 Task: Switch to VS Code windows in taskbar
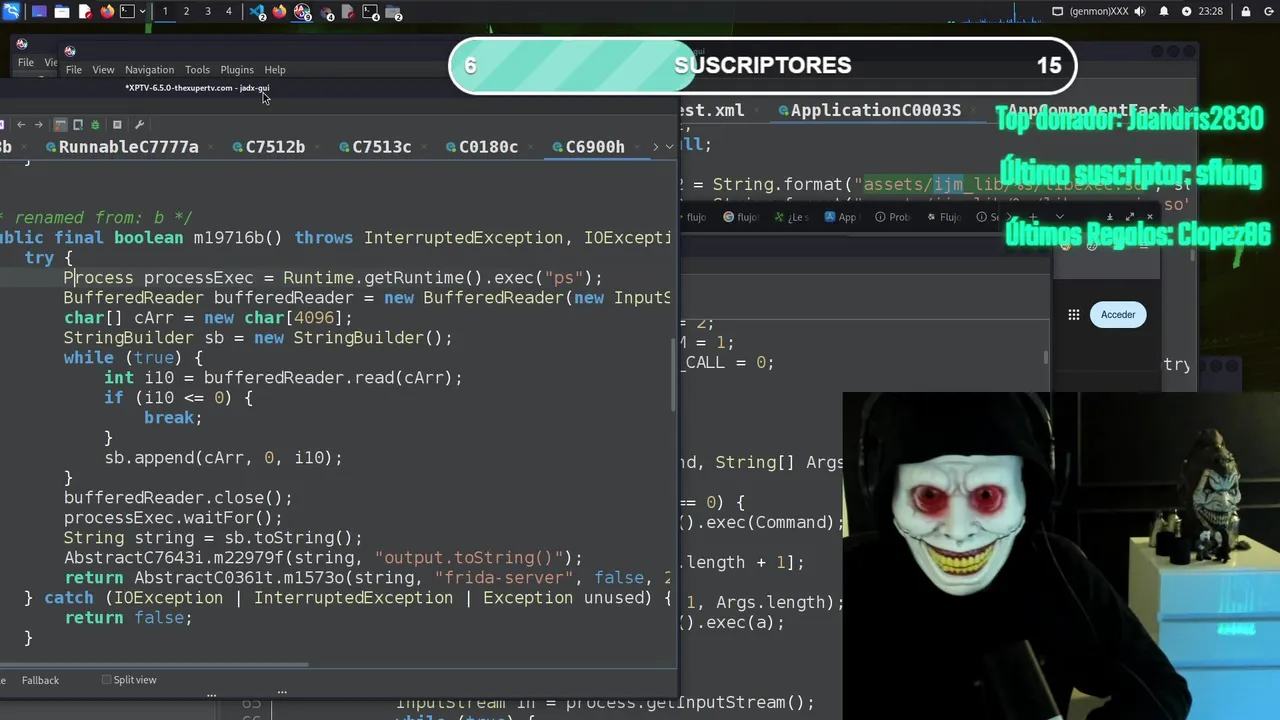coord(257,12)
